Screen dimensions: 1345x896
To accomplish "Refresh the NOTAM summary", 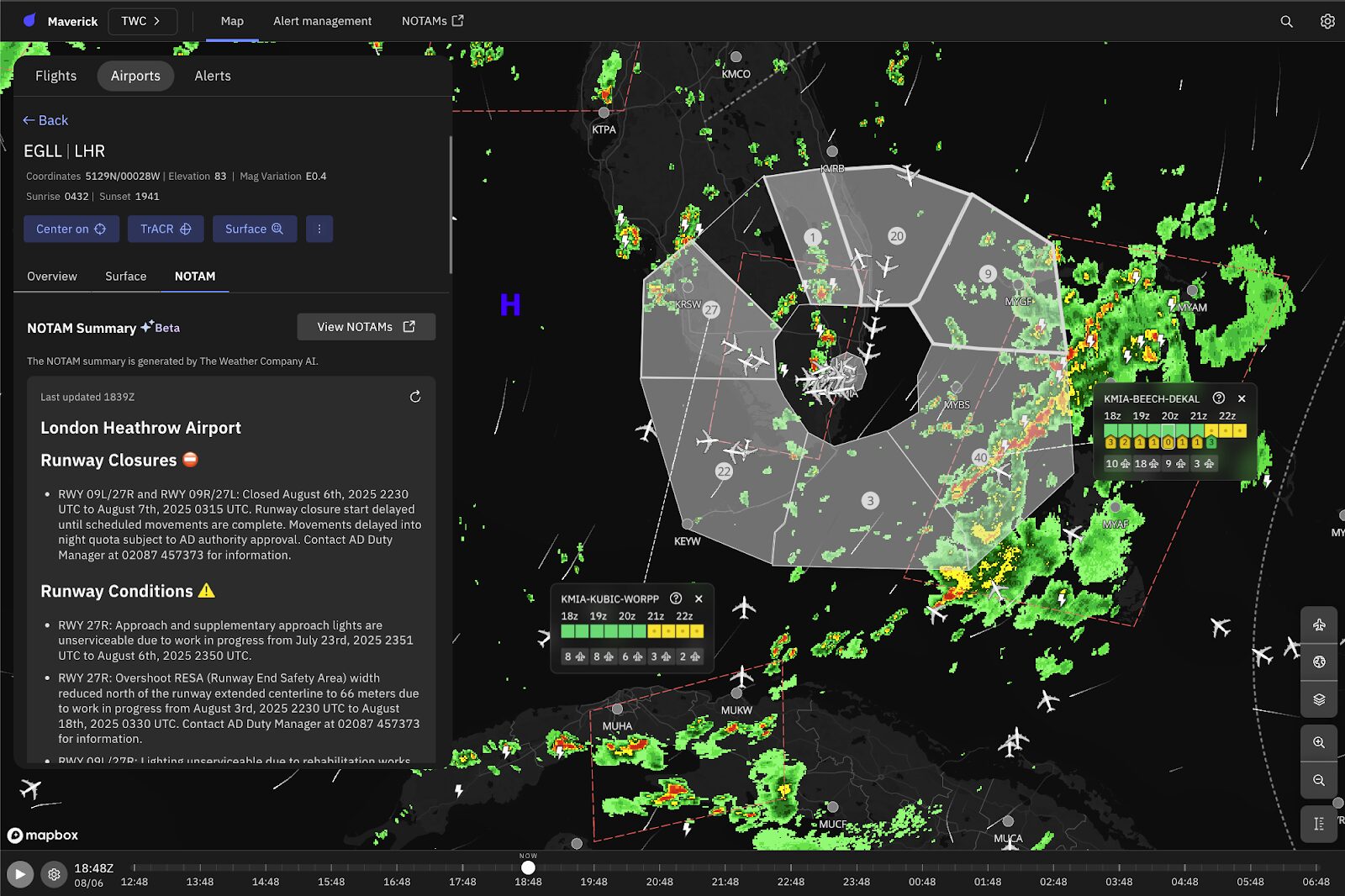I will [415, 397].
